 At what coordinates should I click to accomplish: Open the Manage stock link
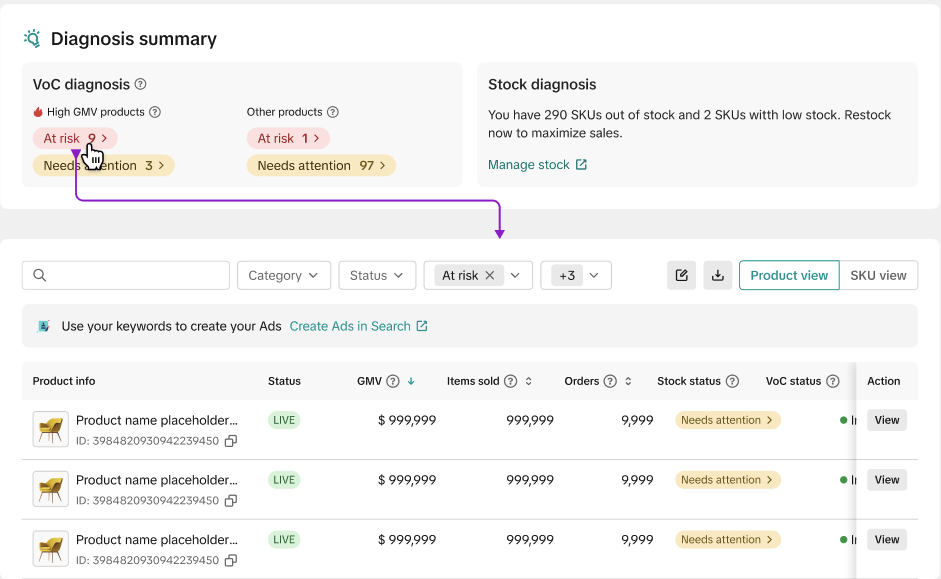pyautogui.click(x=537, y=165)
